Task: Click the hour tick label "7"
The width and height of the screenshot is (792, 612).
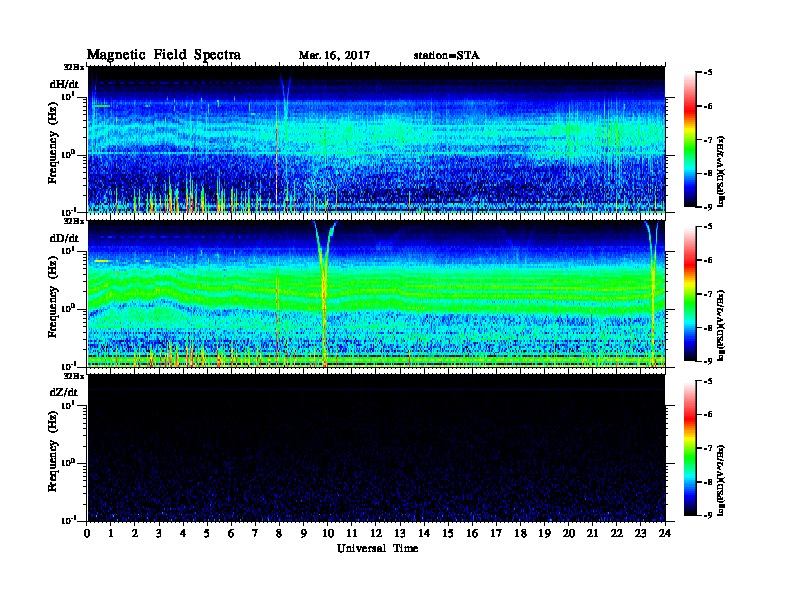Action: (255, 533)
